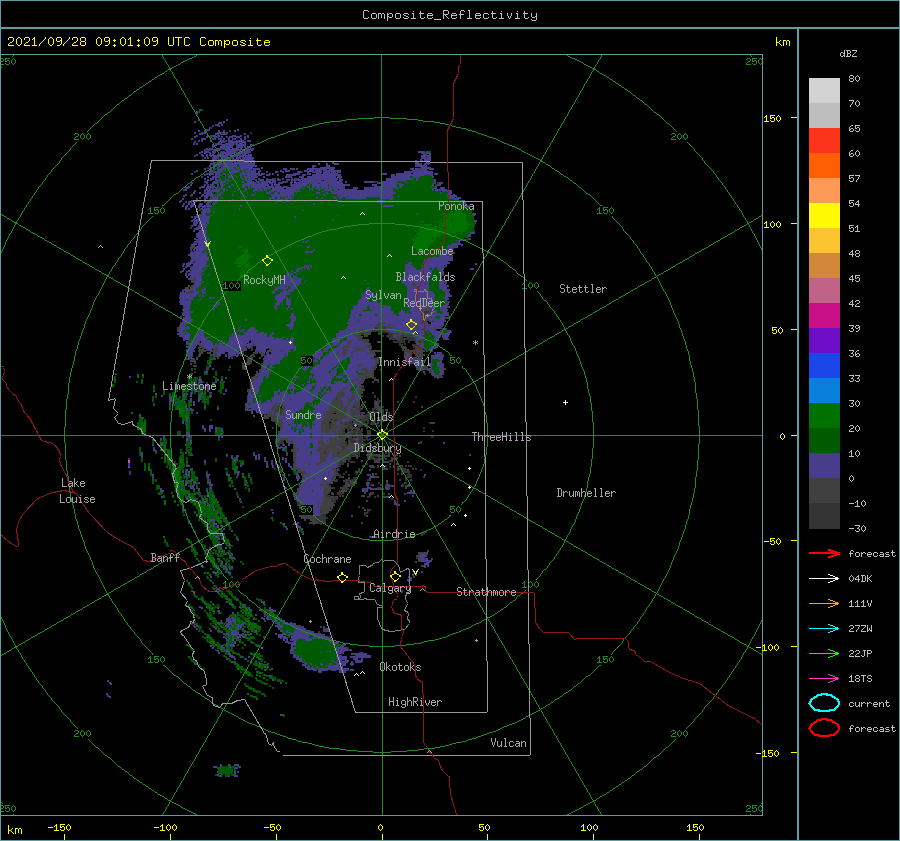Click the cyan 27ZW arrow icon
The width and height of the screenshot is (900, 841).
pos(824,629)
